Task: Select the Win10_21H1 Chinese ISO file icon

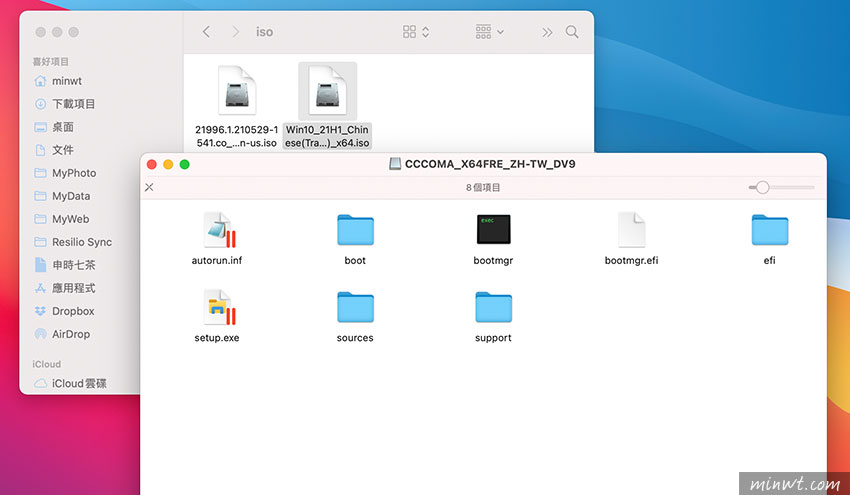Action: (x=327, y=91)
